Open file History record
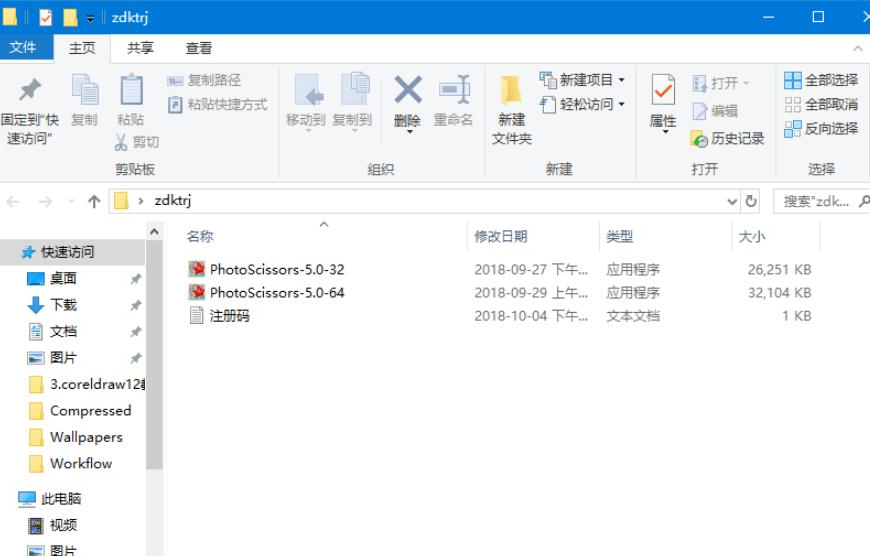 tap(727, 139)
